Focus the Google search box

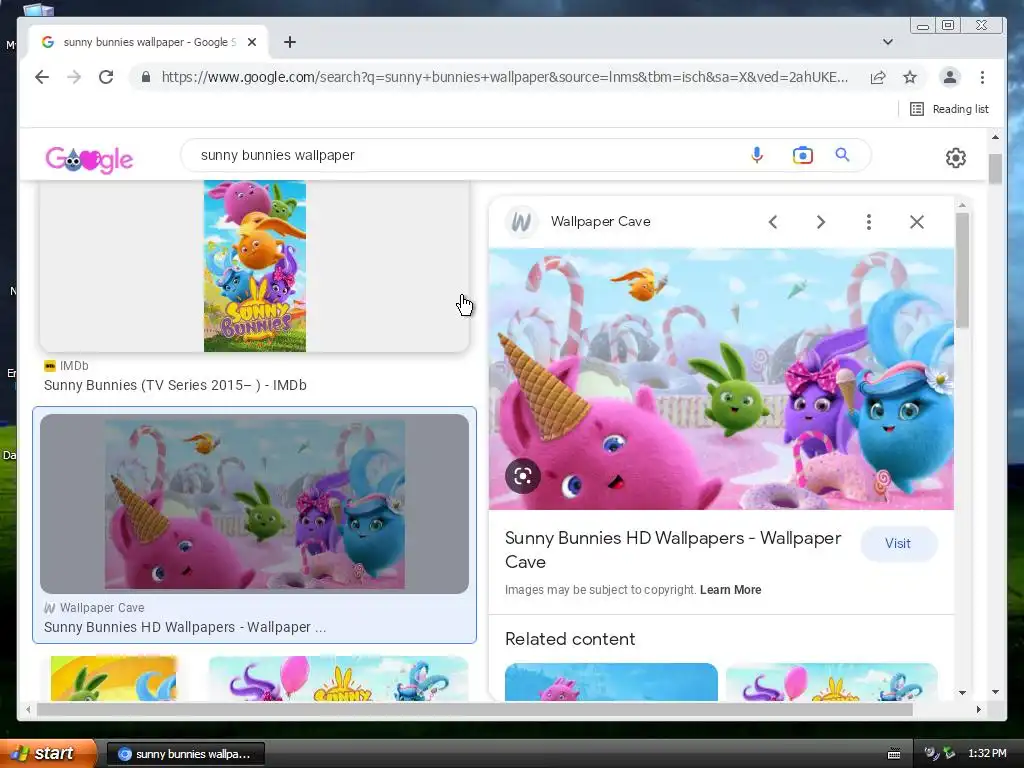(470, 155)
